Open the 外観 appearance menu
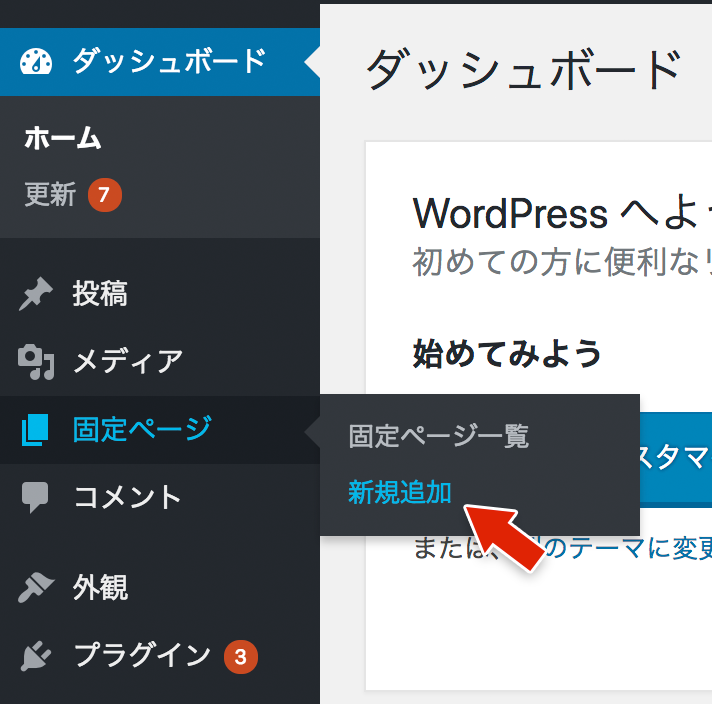Image resolution: width=712 pixels, height=704 pixels. (160, 587)
